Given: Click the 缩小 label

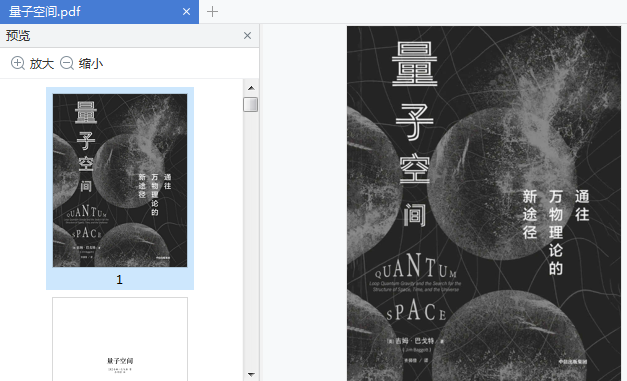Looking at the screenshot, I should pyautogui.click(x=91, y=64).
